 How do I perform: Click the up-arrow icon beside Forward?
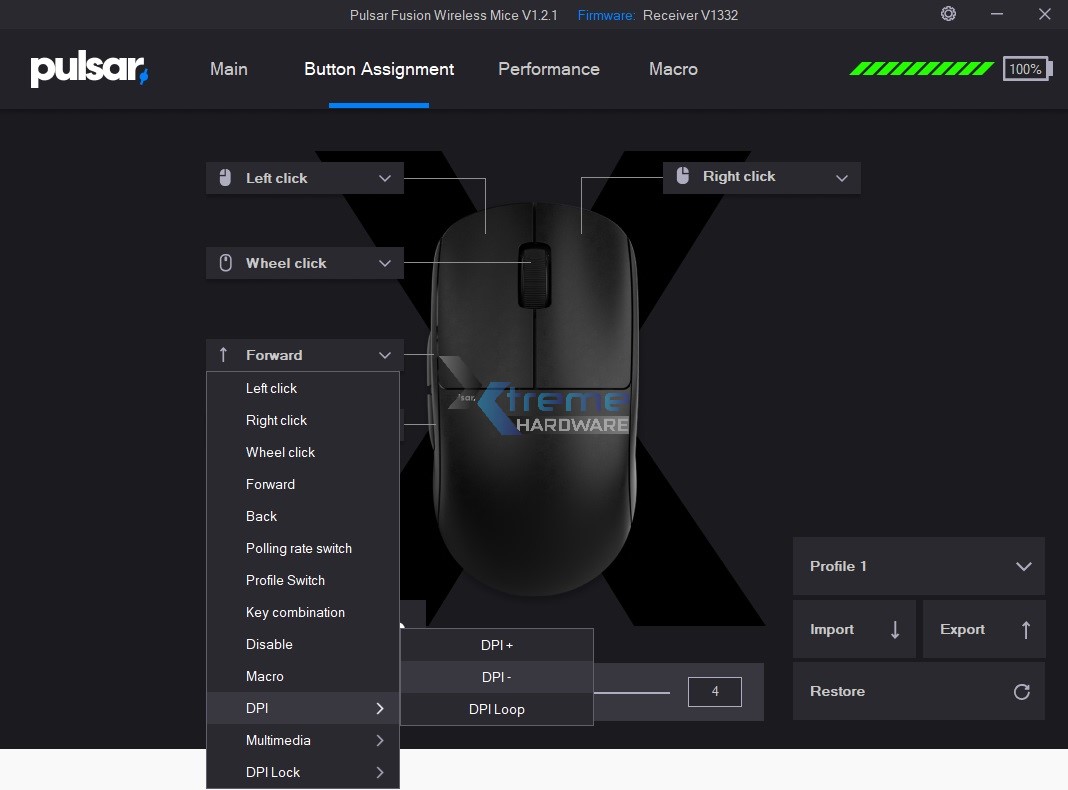pyautogui.click(x=222, y=354)
